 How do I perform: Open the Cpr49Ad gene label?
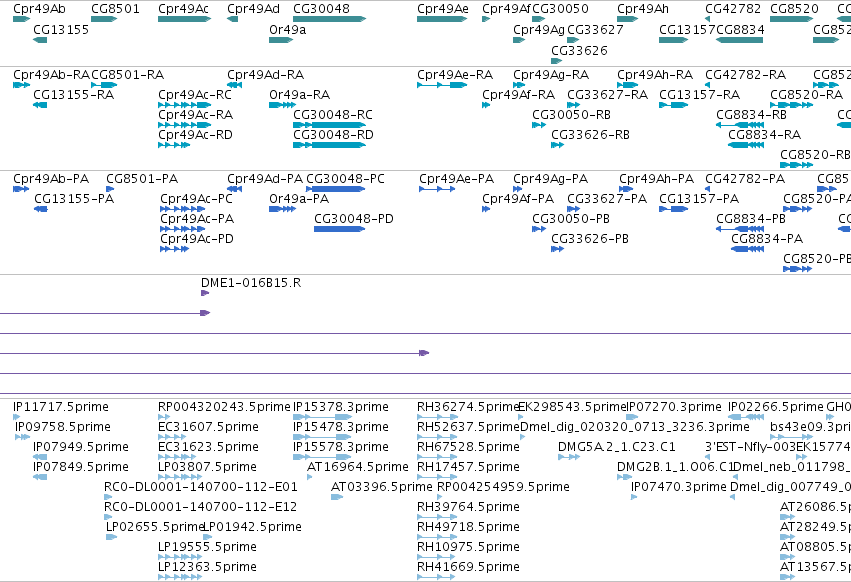point(253,9)
